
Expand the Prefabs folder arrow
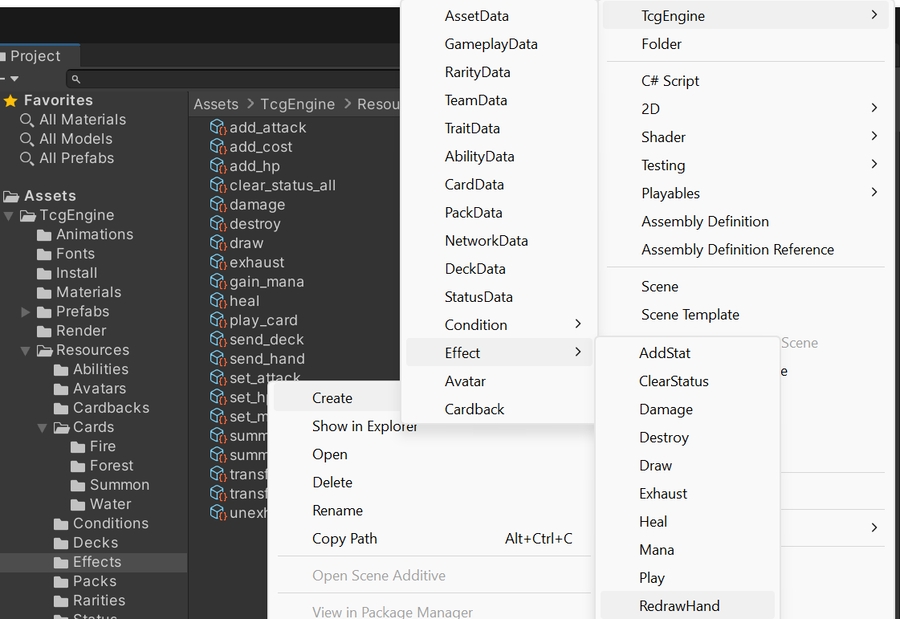click(26, 312)
